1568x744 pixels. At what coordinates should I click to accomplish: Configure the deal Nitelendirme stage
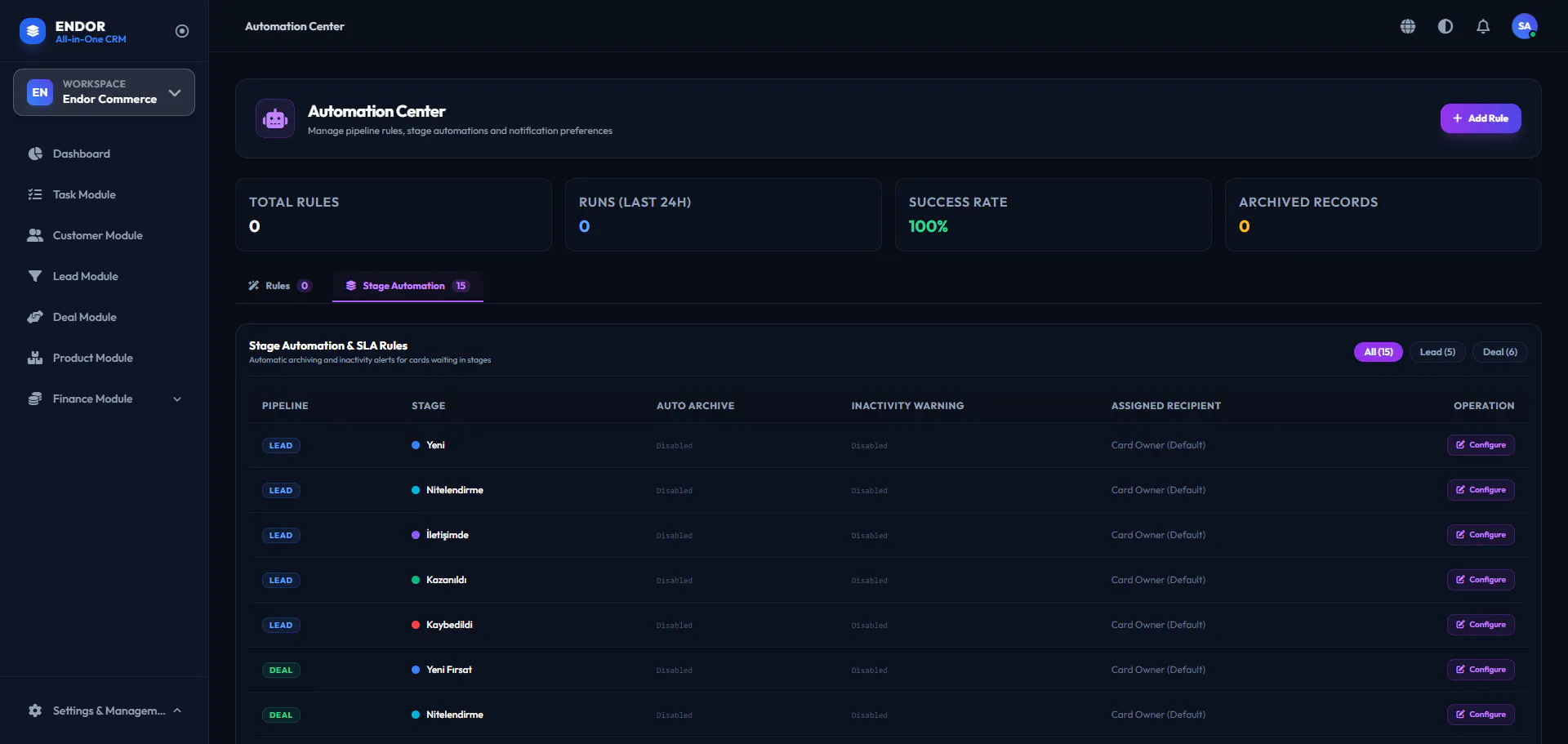pos(1481,715)
